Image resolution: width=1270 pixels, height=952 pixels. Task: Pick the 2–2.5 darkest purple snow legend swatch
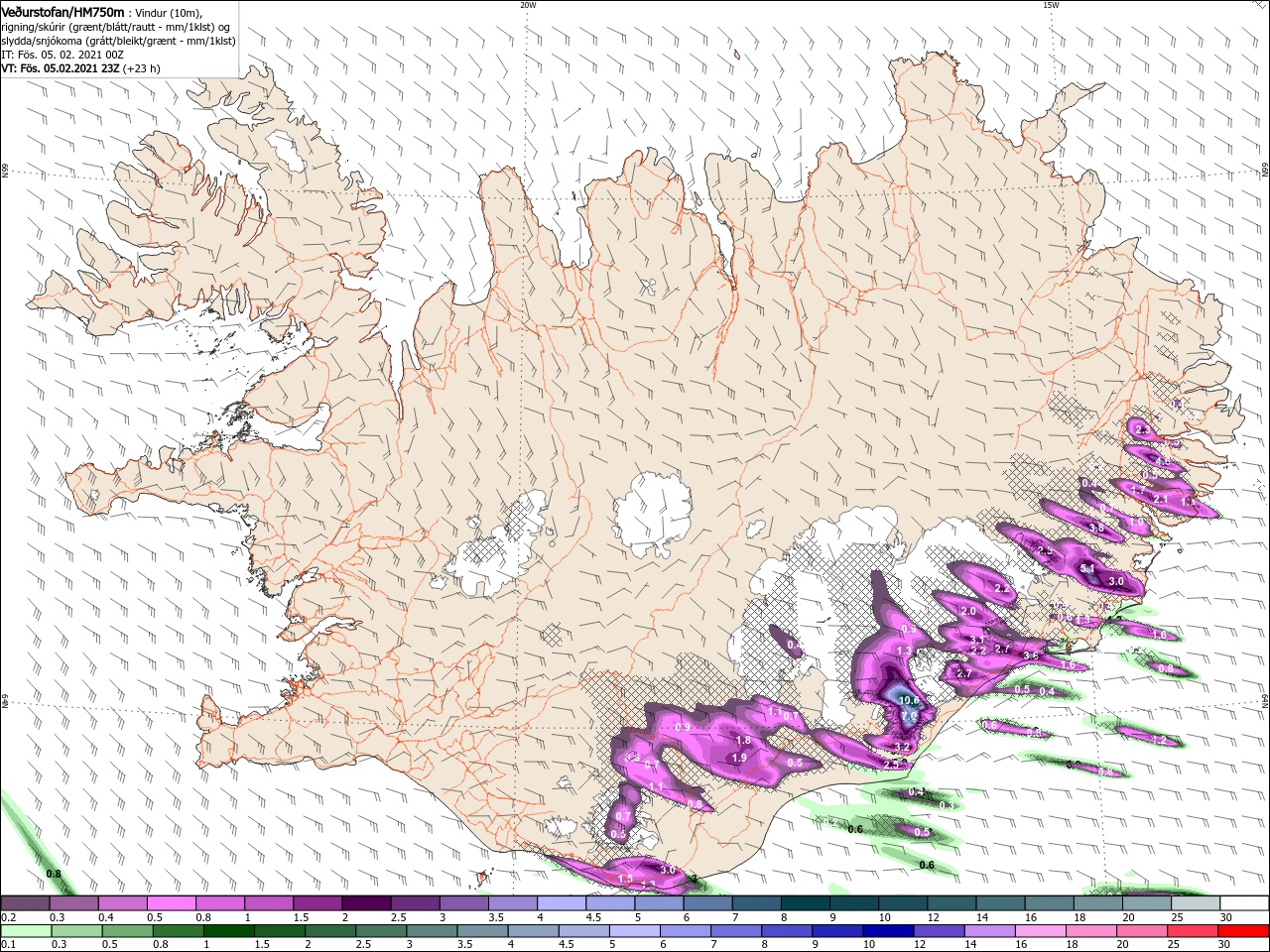pos(366,903)
